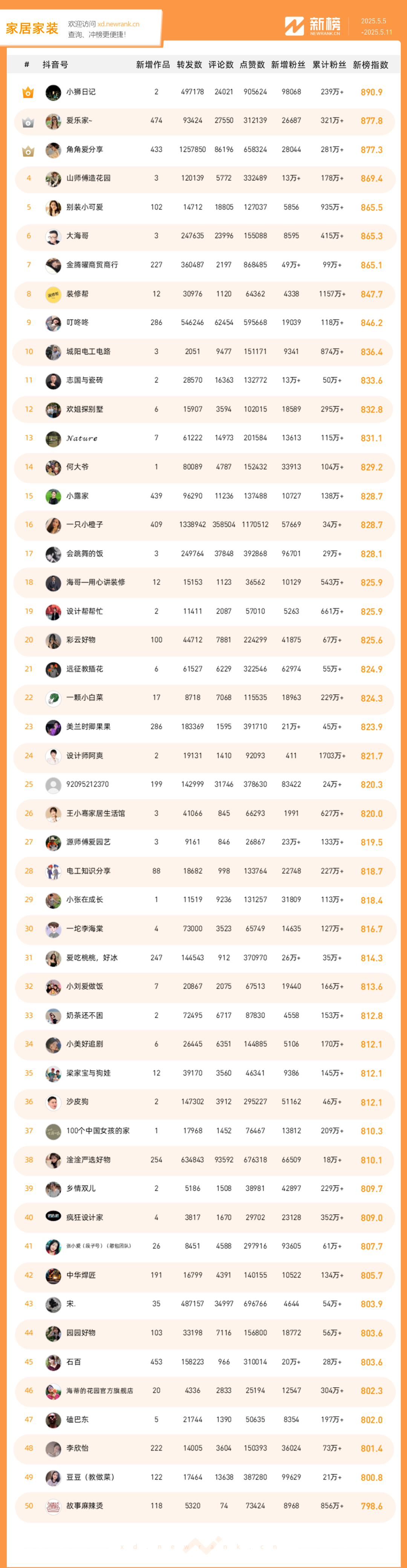Click the 新榜 logo icon in the header
The image size is (407, 1568).
[x=294, y=26]
